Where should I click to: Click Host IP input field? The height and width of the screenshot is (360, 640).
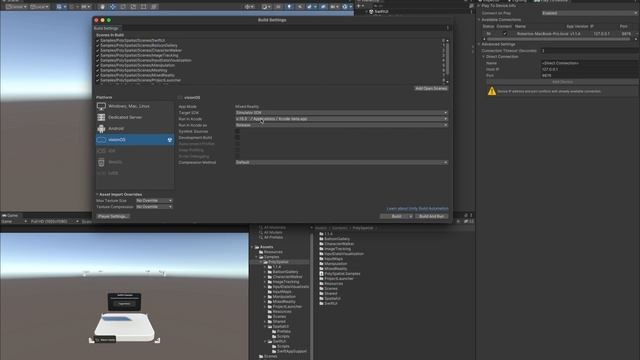coord(589,69)
